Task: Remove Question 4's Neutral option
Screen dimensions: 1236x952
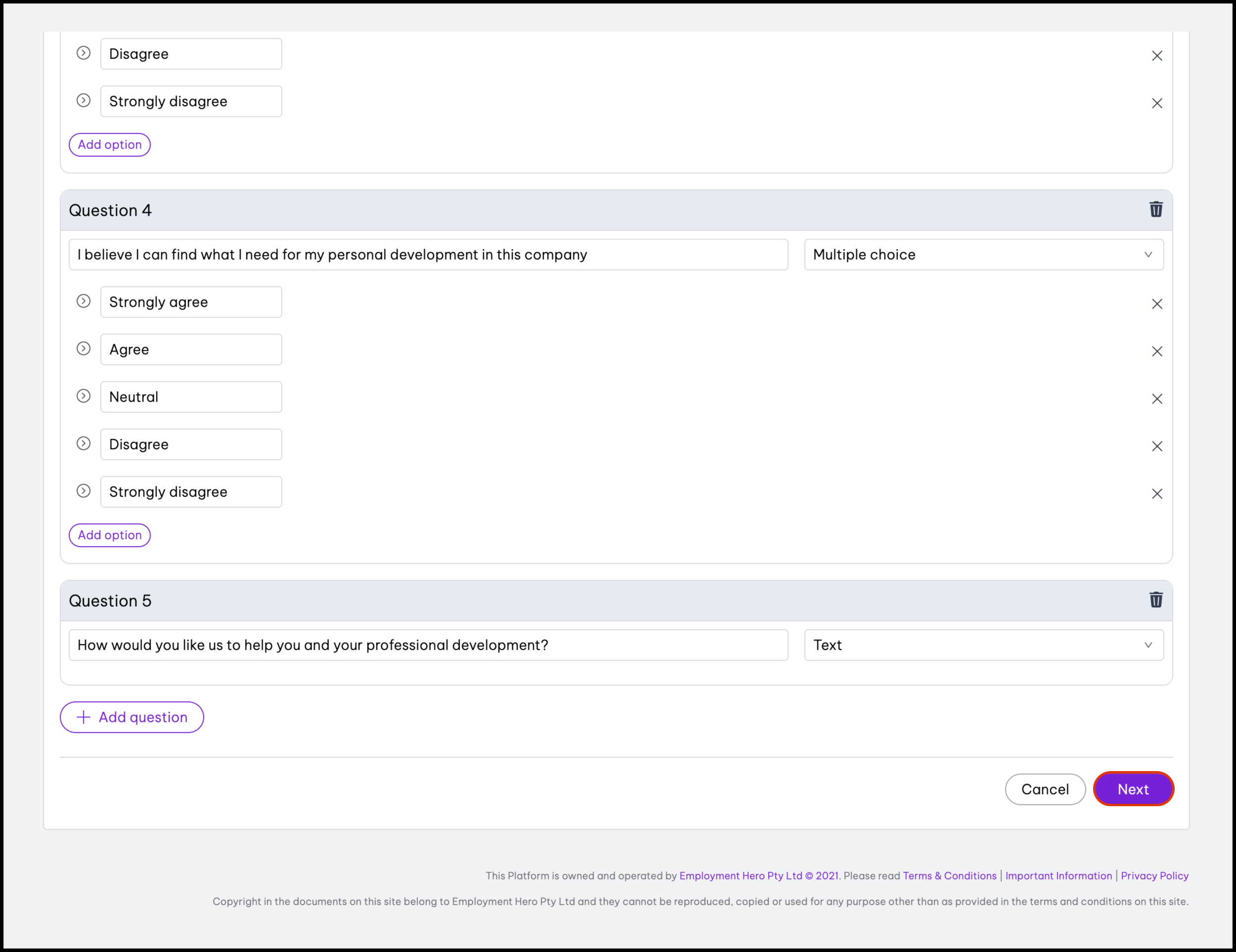Action: pos(1157,399)
